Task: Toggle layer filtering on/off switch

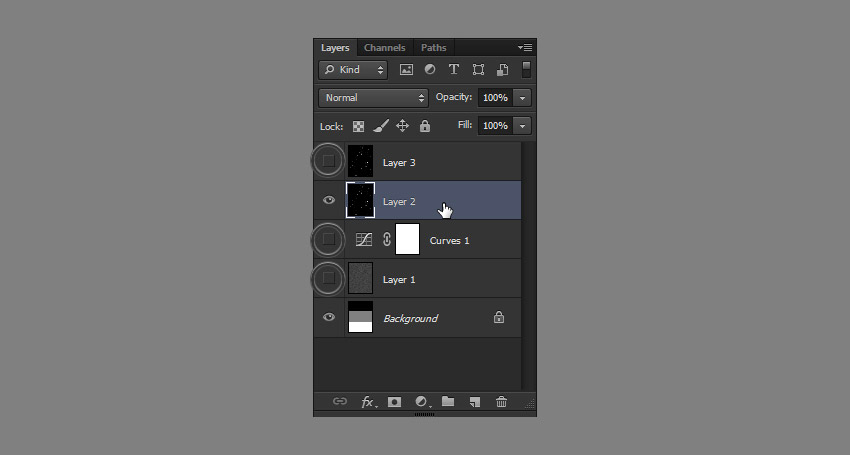Action: 526,69
